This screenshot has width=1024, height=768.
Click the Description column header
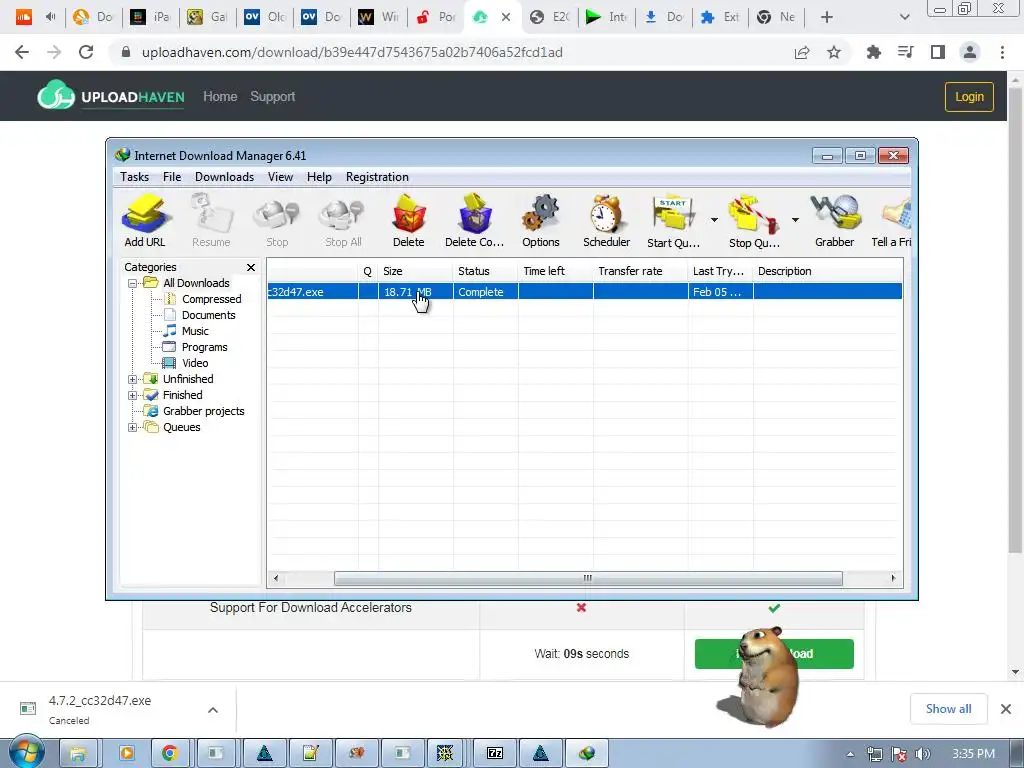point(828,271)
